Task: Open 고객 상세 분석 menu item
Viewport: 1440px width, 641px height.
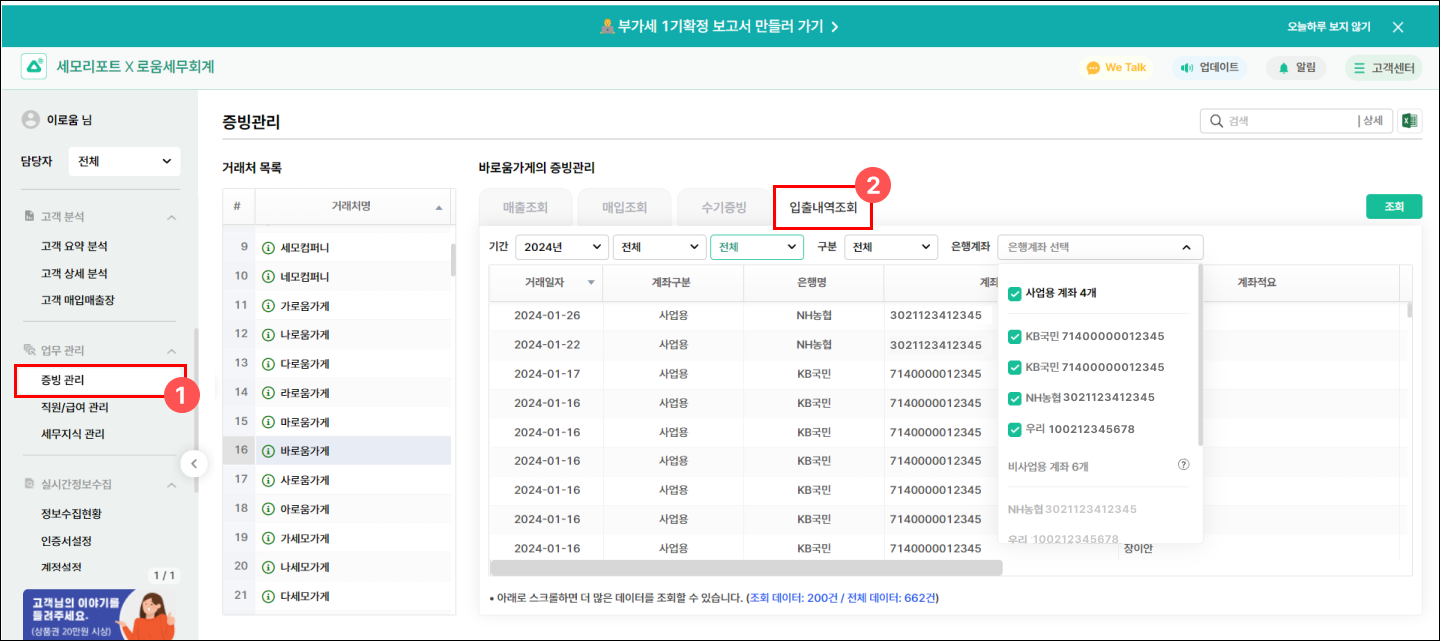Action: 74,273
